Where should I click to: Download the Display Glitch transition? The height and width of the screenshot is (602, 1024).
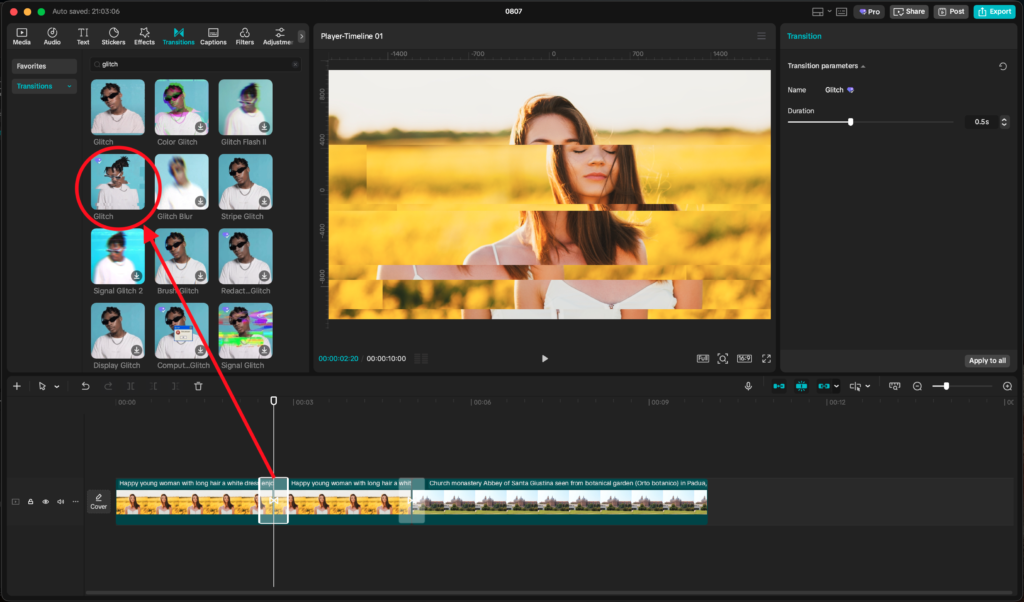coord(136,350)
